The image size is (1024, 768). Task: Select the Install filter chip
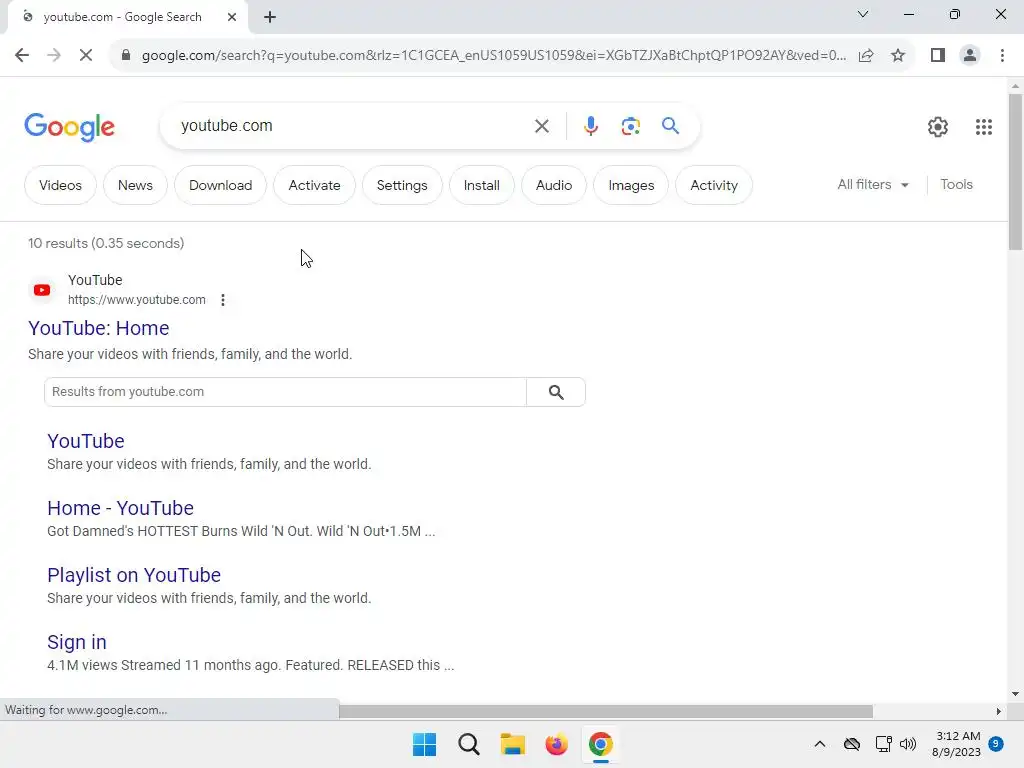[x=481, y=185]
